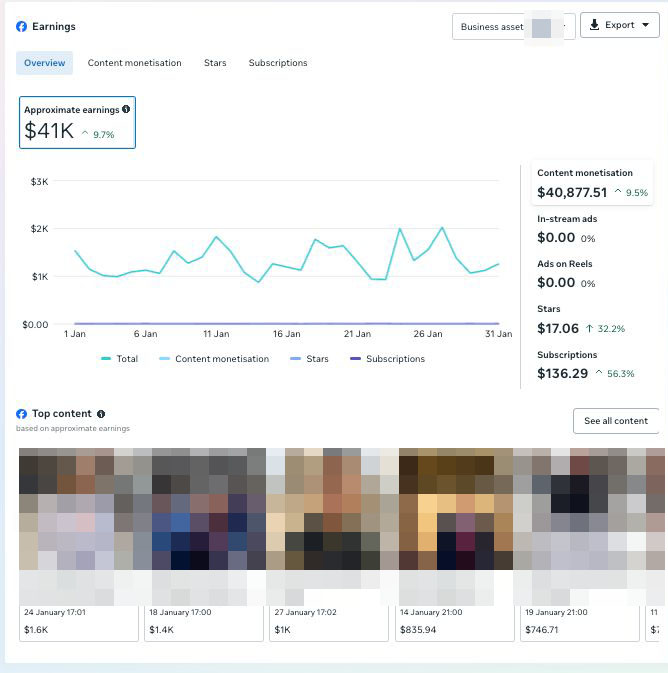Click the $1K earnings on 27 January card
Viewport: 668px width, 673px height.
click(x=282, y=630)
